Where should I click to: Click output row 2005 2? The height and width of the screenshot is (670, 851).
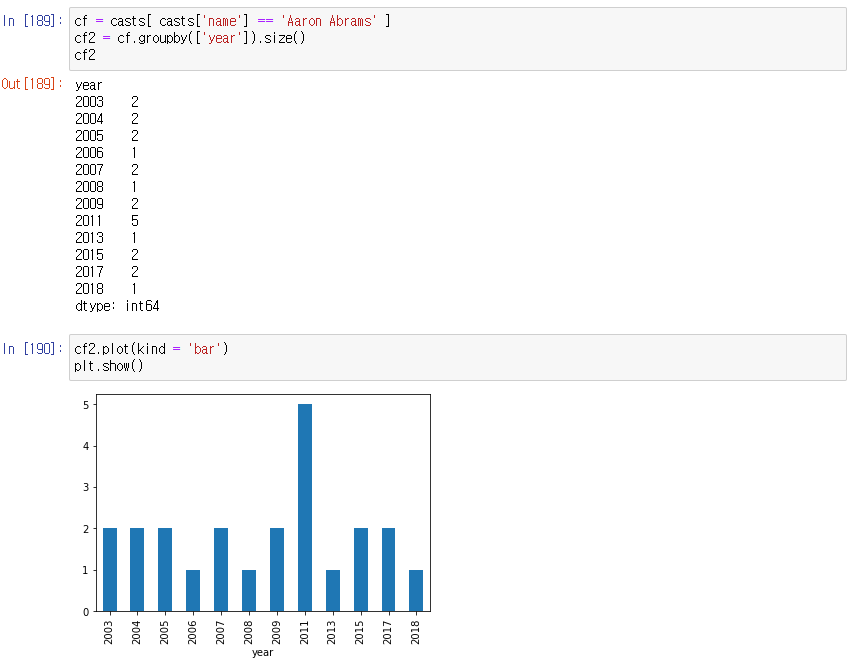[x=107, y=136]
